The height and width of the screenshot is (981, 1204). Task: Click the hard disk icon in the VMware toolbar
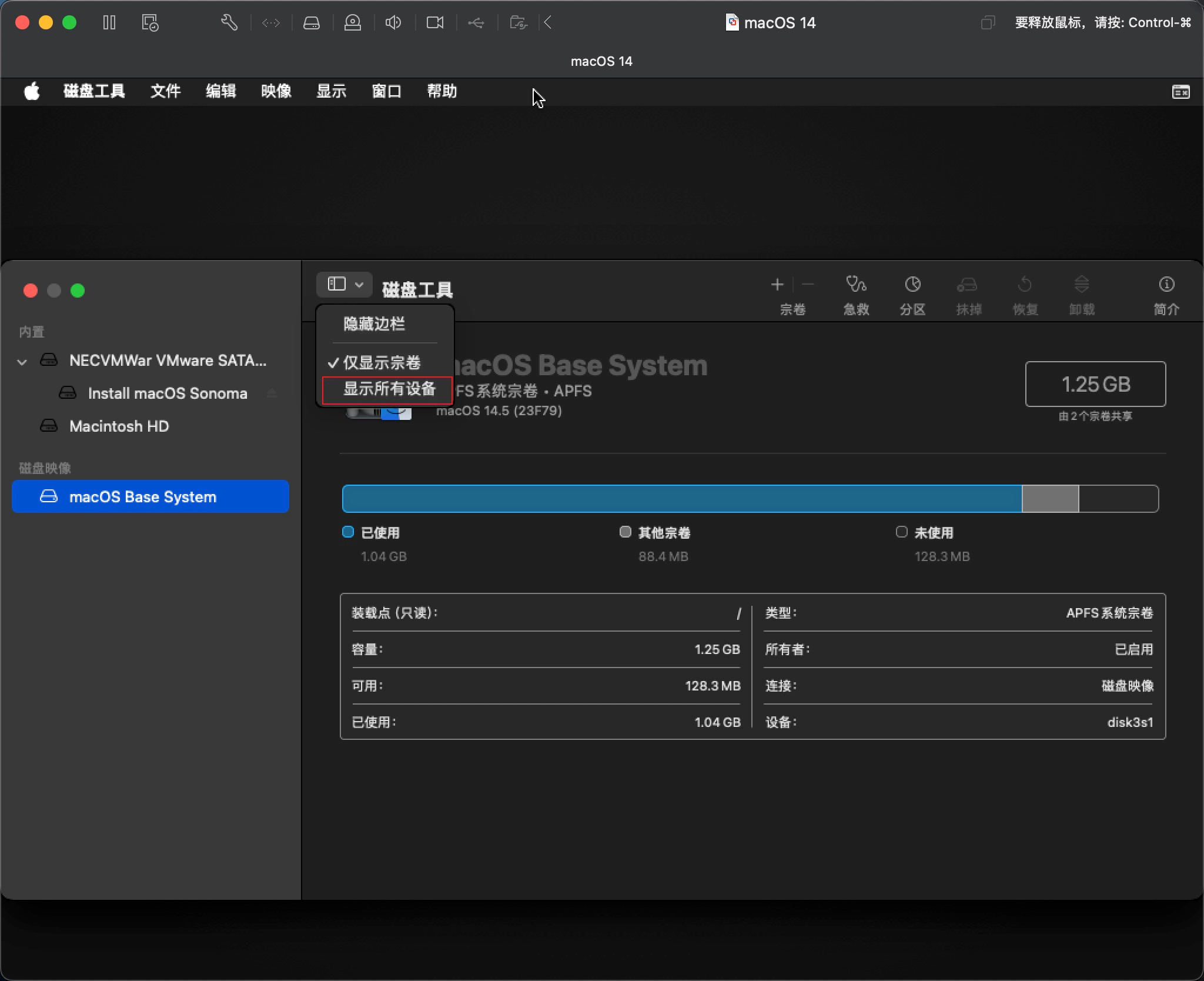point(312,23)
